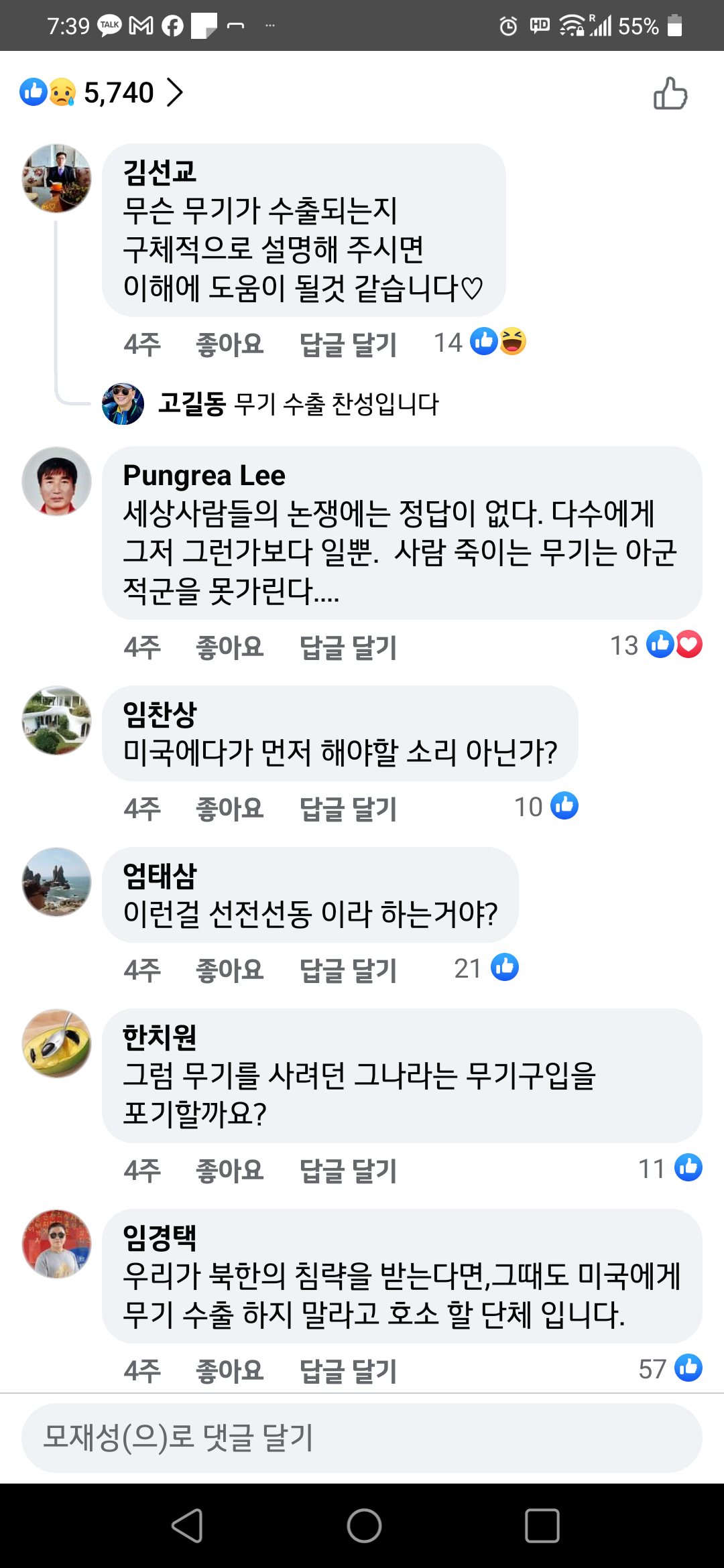Focus the 모재성 comment input field
Image resolution: width=724 pixels, height=1568 pixels.
(362, 1438)
